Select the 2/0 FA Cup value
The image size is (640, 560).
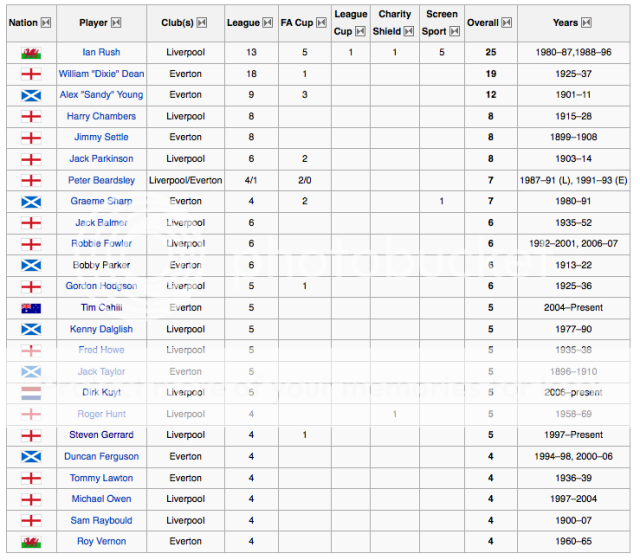pyautogui.click(x=304, y=180)
